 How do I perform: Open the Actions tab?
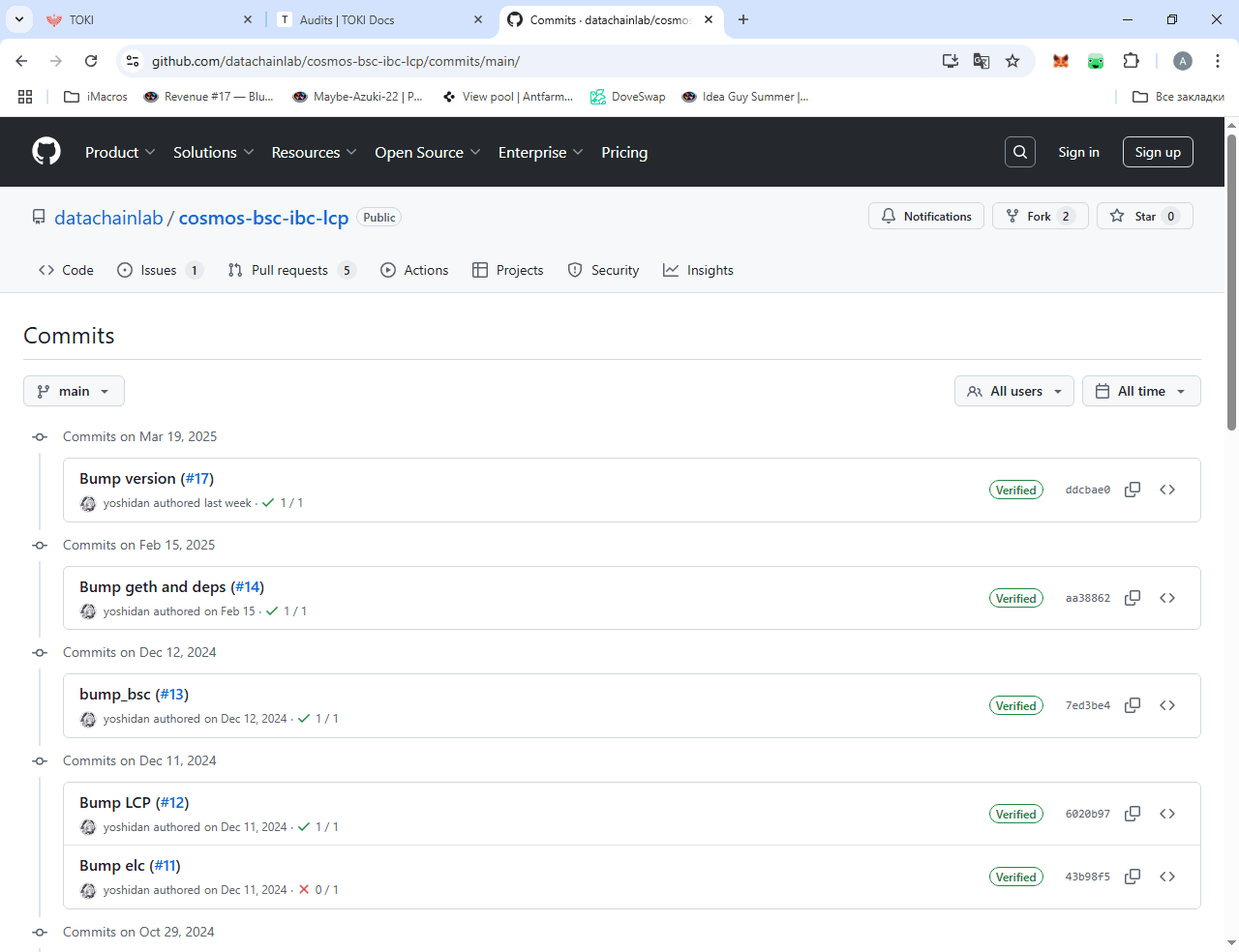click(414, 270)
